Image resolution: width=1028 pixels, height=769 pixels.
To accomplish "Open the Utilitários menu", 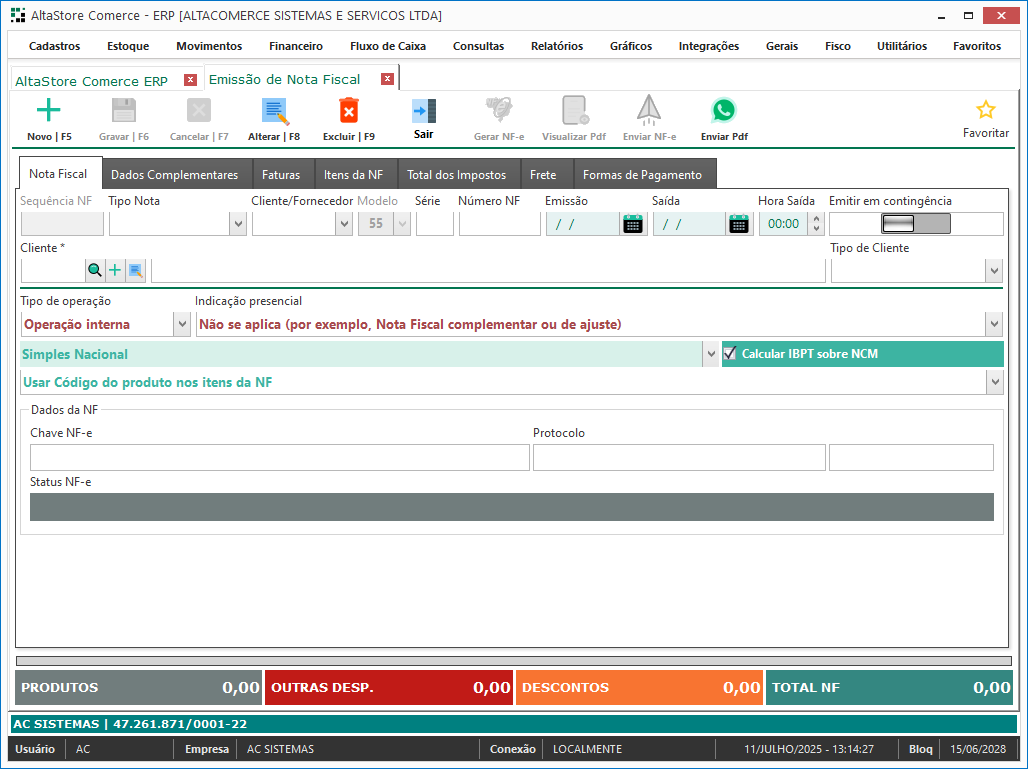I will pos(901,46).
